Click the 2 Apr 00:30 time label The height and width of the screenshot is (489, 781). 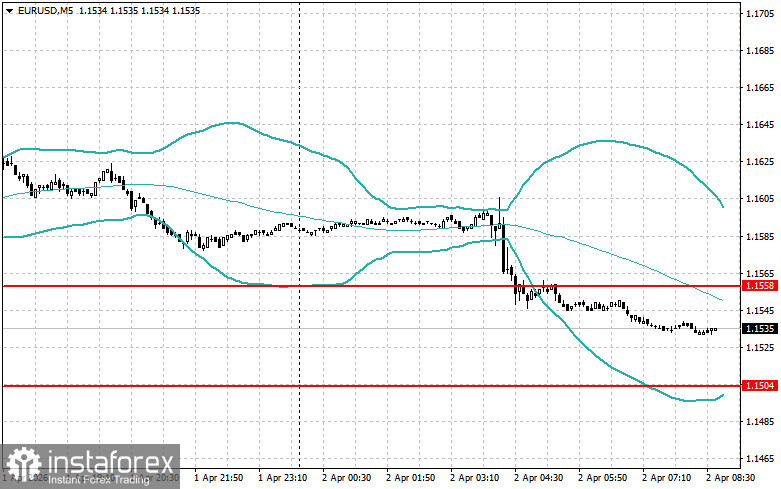[347, 478]
